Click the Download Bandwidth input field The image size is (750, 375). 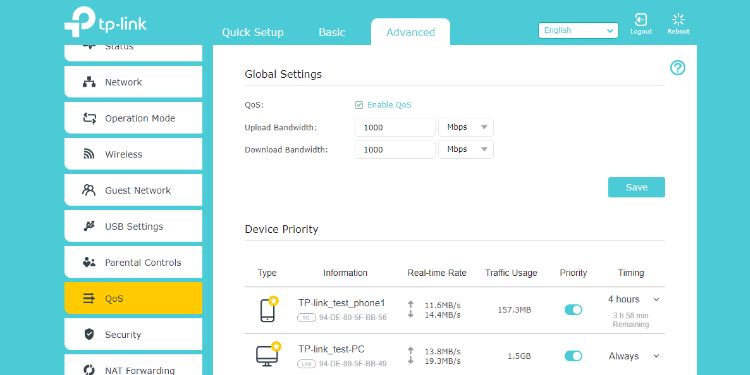pyautogui.click(x=395, y=149)
